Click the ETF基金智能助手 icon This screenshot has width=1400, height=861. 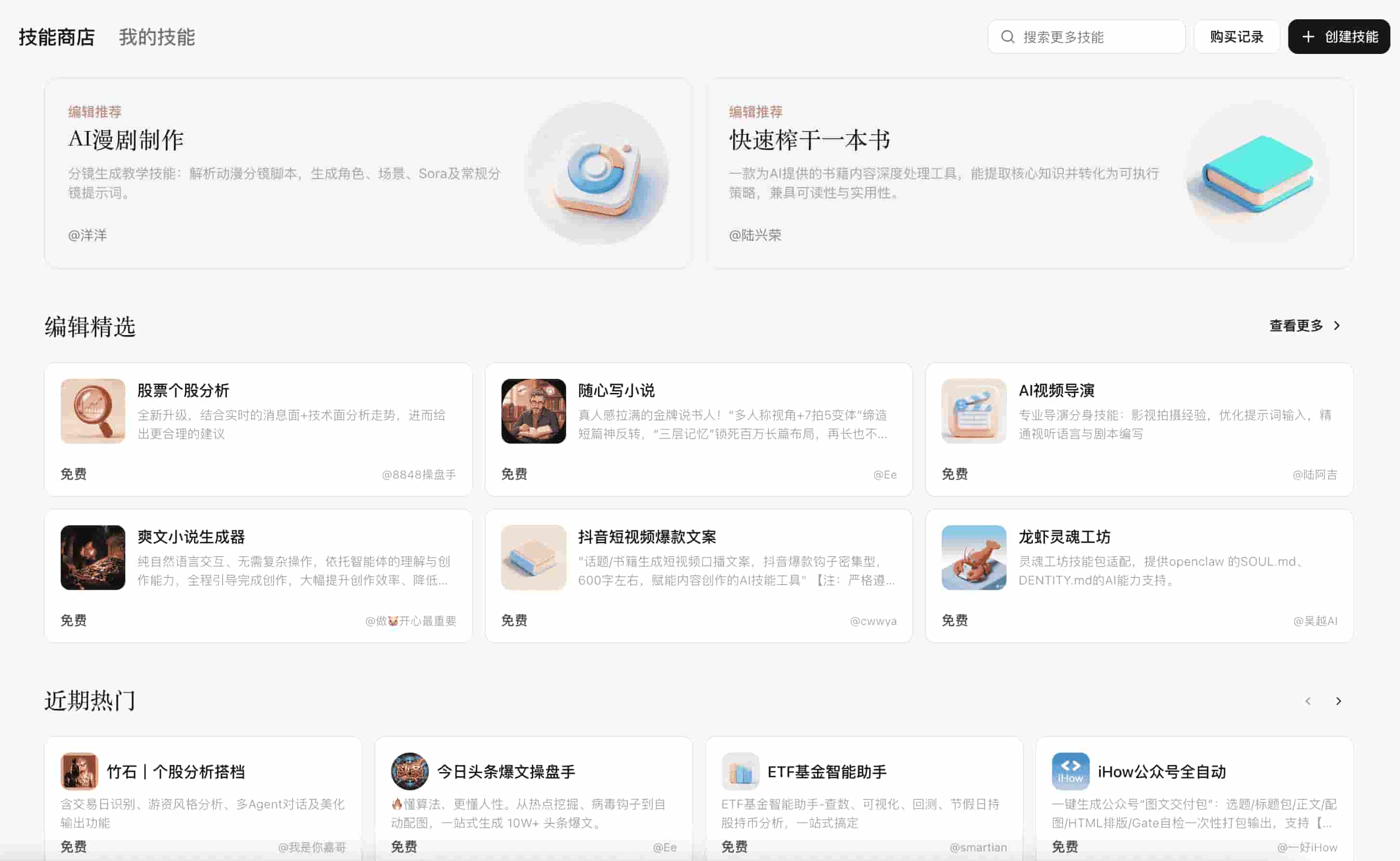(740, 771)
